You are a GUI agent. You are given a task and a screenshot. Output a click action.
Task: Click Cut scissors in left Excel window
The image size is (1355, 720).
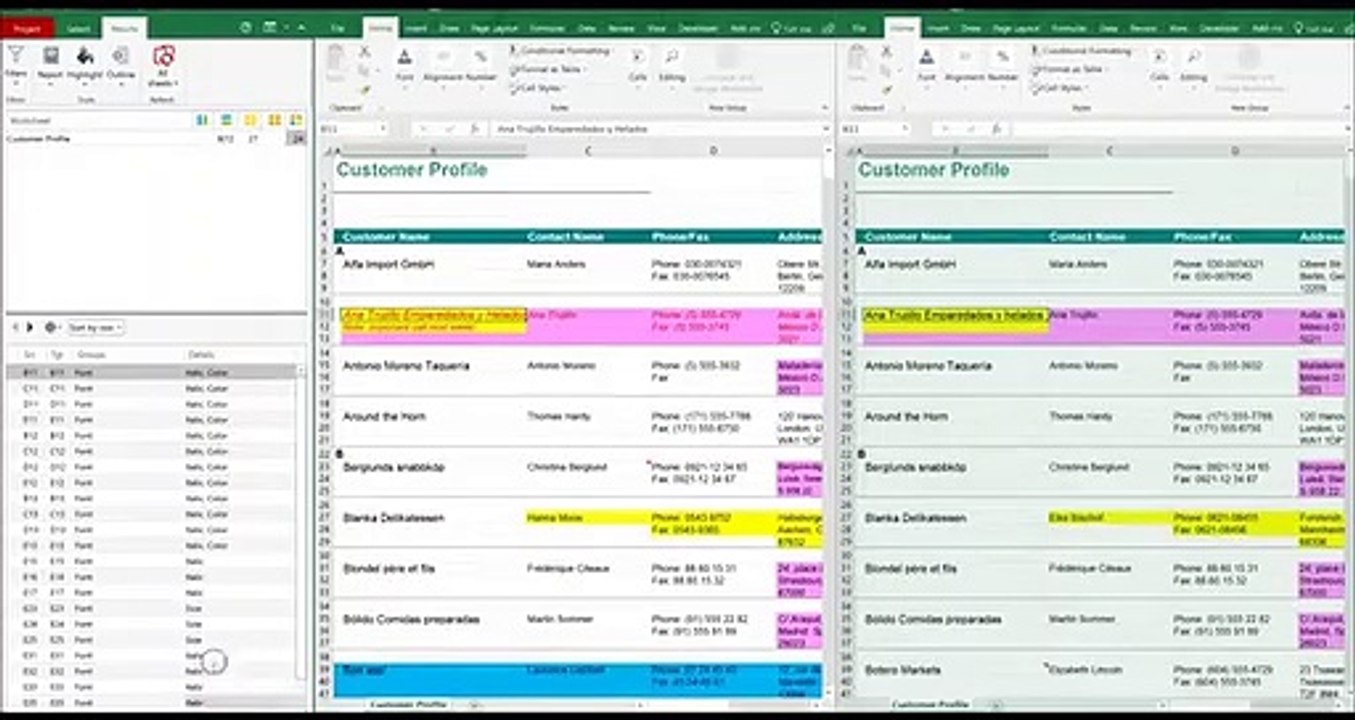point(364,52)
